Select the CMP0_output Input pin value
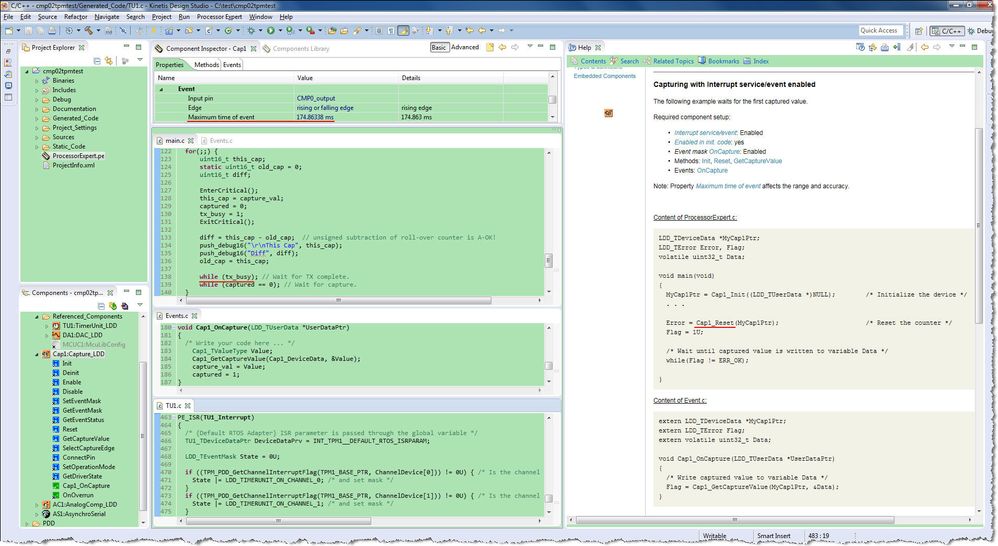 point(316,99)
